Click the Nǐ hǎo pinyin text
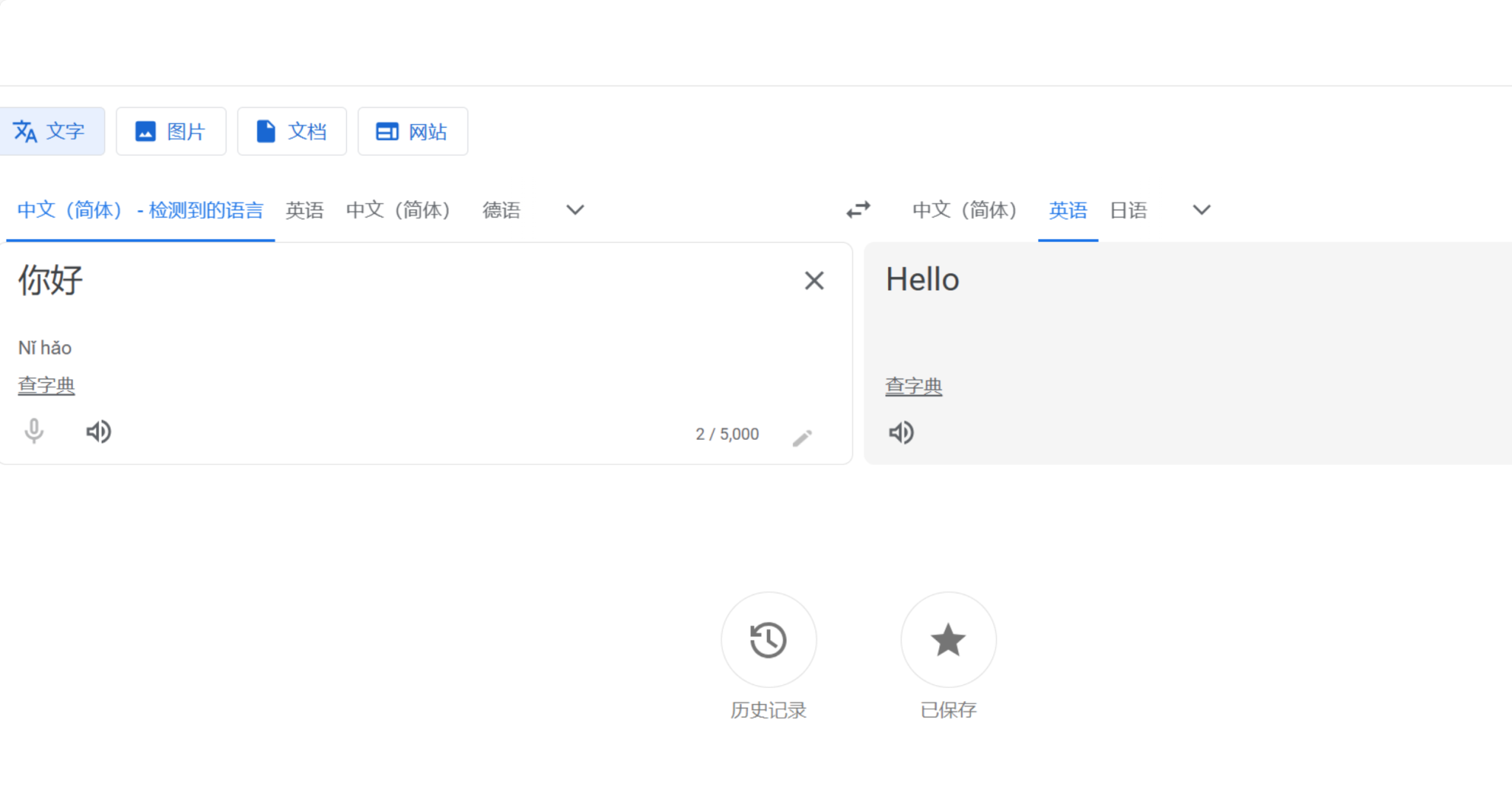Image resolution: width=1512 pixels, height=806 pixels. click(x=45, y=348)
